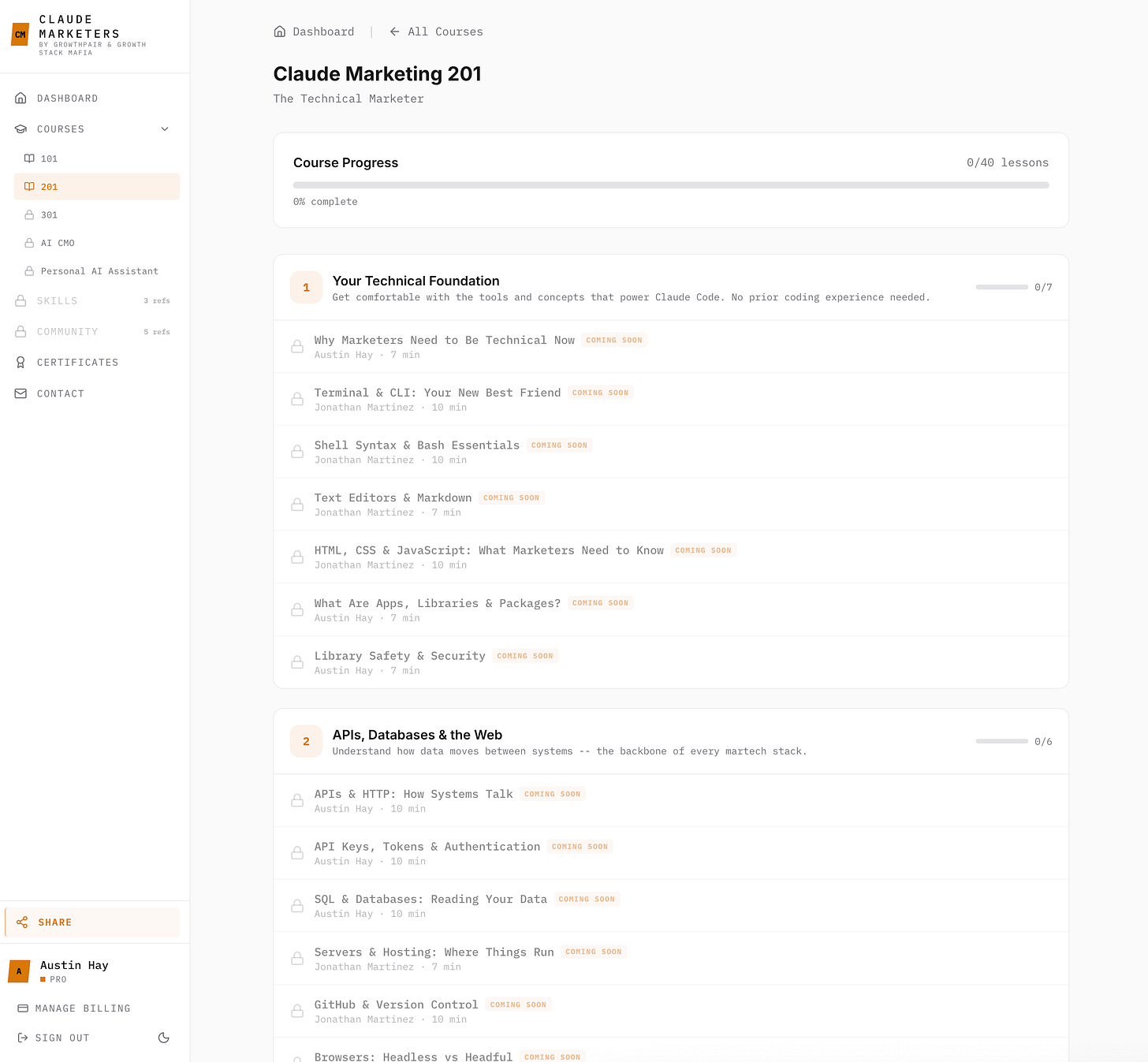This screenshot has height=1062, width=1148.
Task: Open Dashboard in the sidebar
Action: point(95,99)
